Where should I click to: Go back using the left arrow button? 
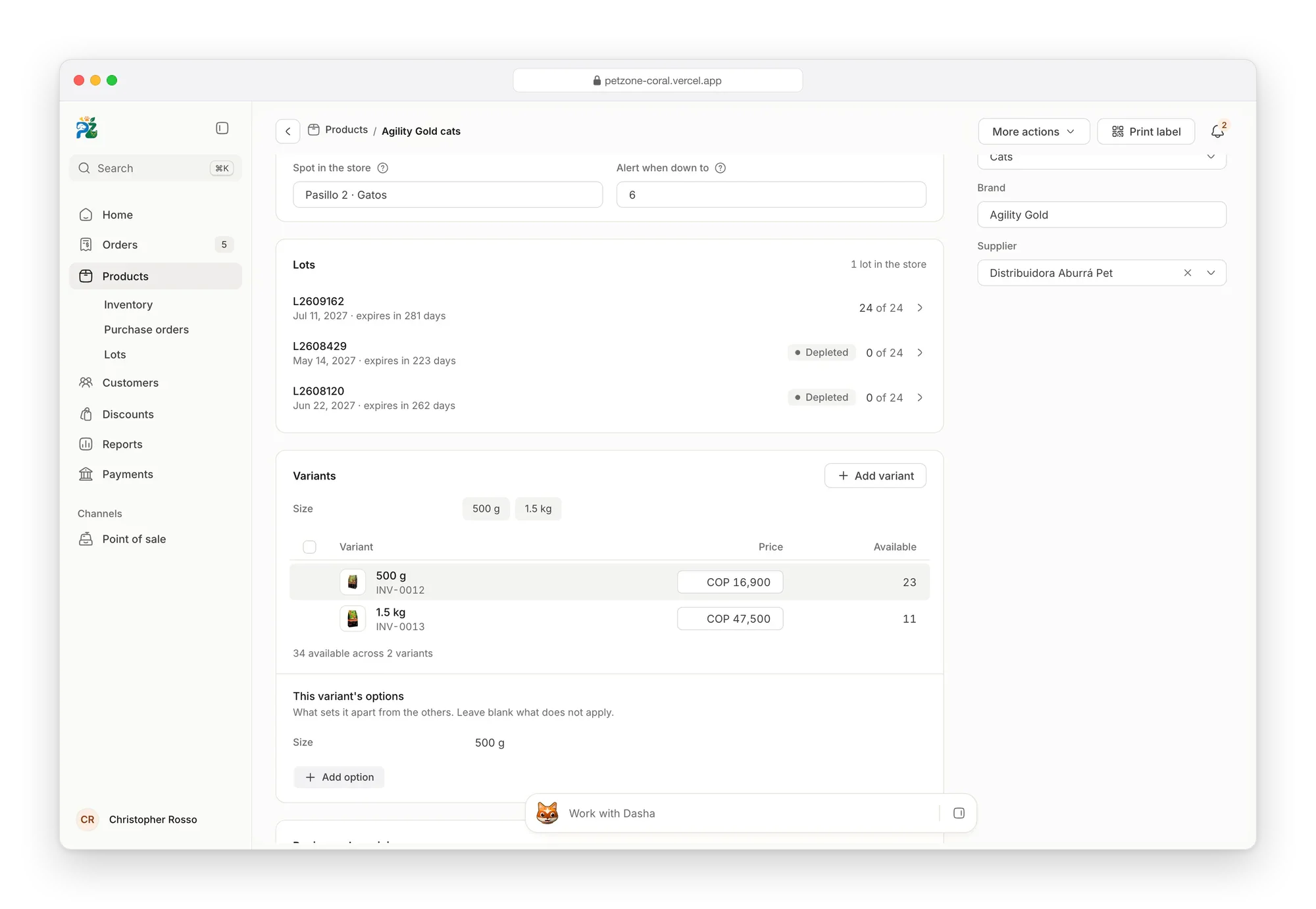coord(288,131)
